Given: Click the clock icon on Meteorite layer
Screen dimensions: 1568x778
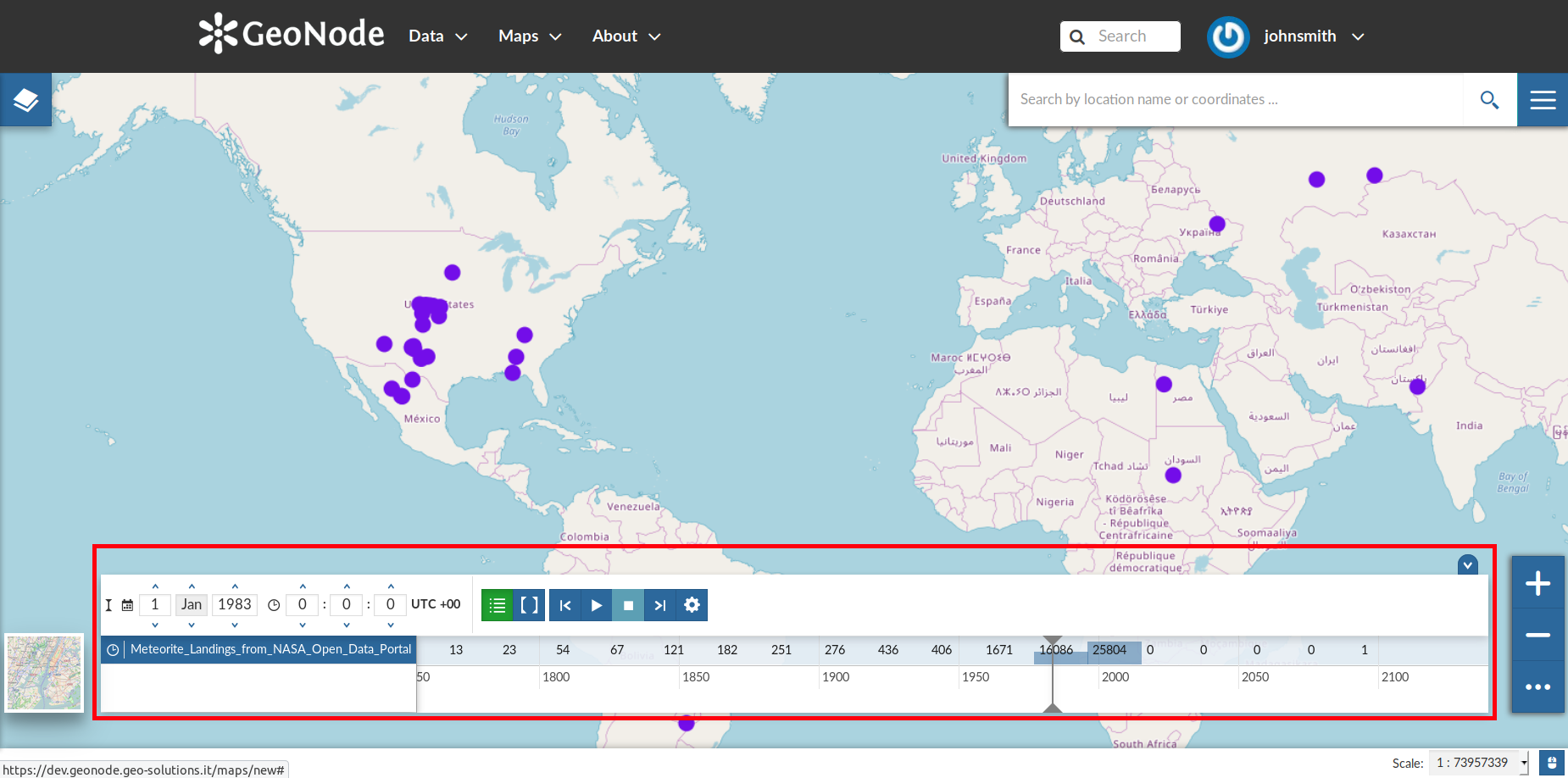Looking at the screenshot, I should pos(113,650).
